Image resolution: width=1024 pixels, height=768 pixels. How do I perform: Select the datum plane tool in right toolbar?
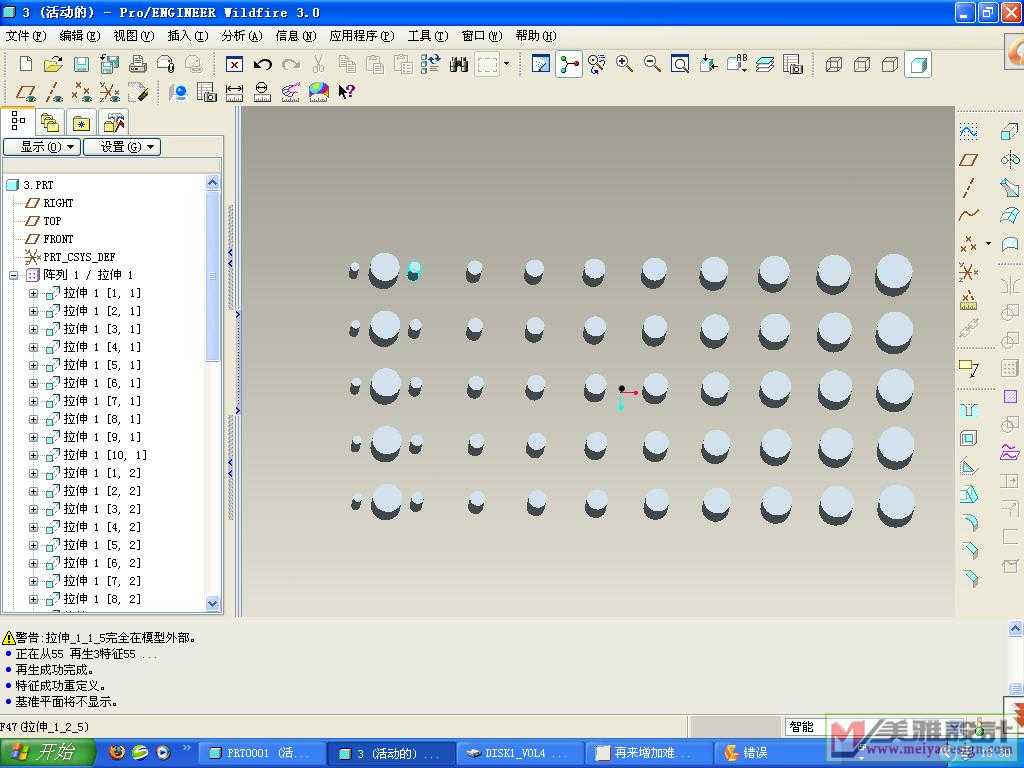[969, 160]
